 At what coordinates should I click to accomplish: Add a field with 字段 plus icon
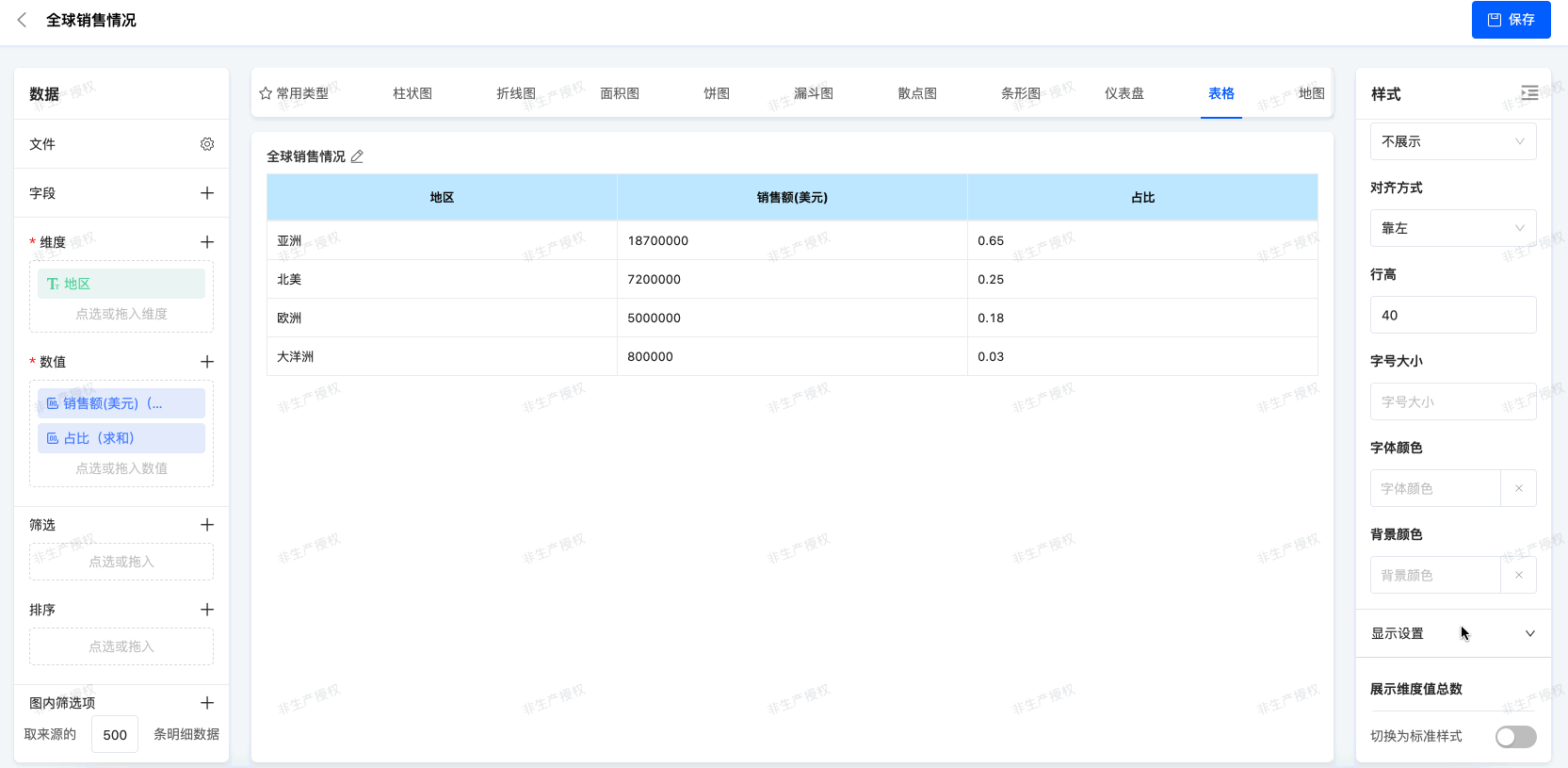207,193
